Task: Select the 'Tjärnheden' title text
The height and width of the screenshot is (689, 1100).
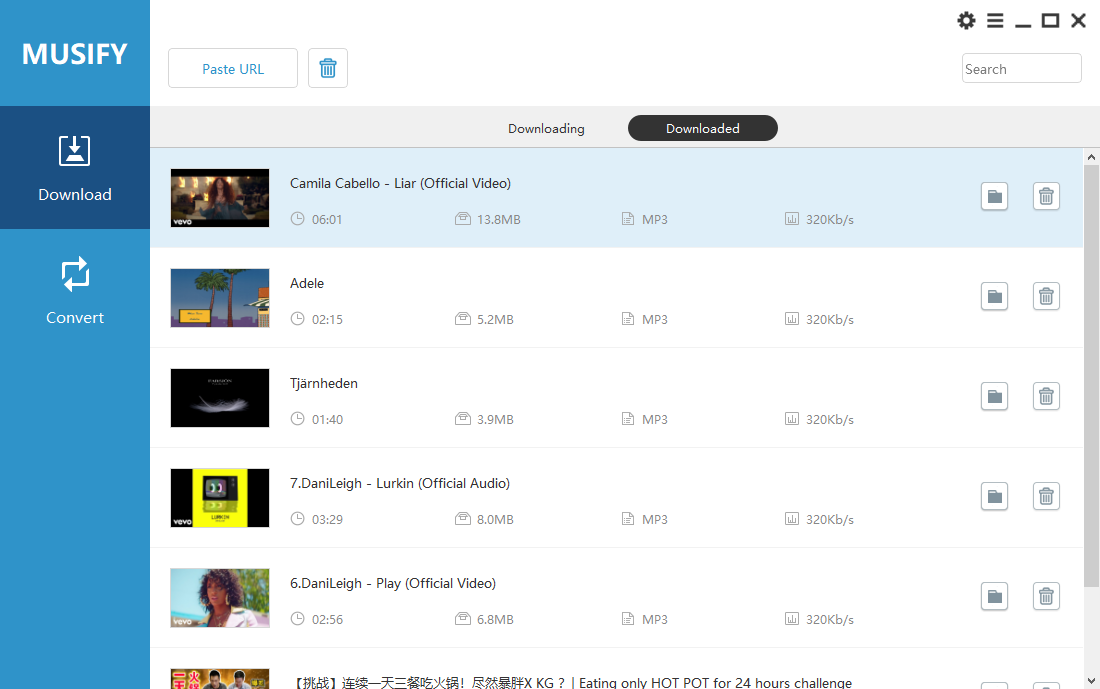Action: [323, 383]
